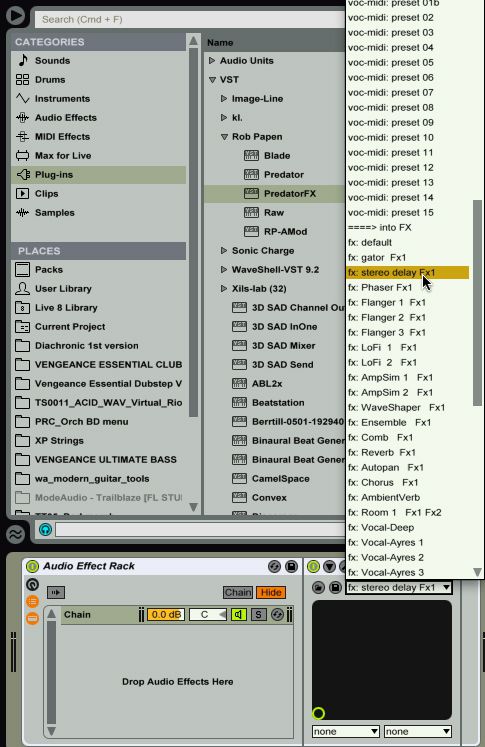Show the rack Macro controls icon
The height and width of the screenshot is (747, 485).
32,585
